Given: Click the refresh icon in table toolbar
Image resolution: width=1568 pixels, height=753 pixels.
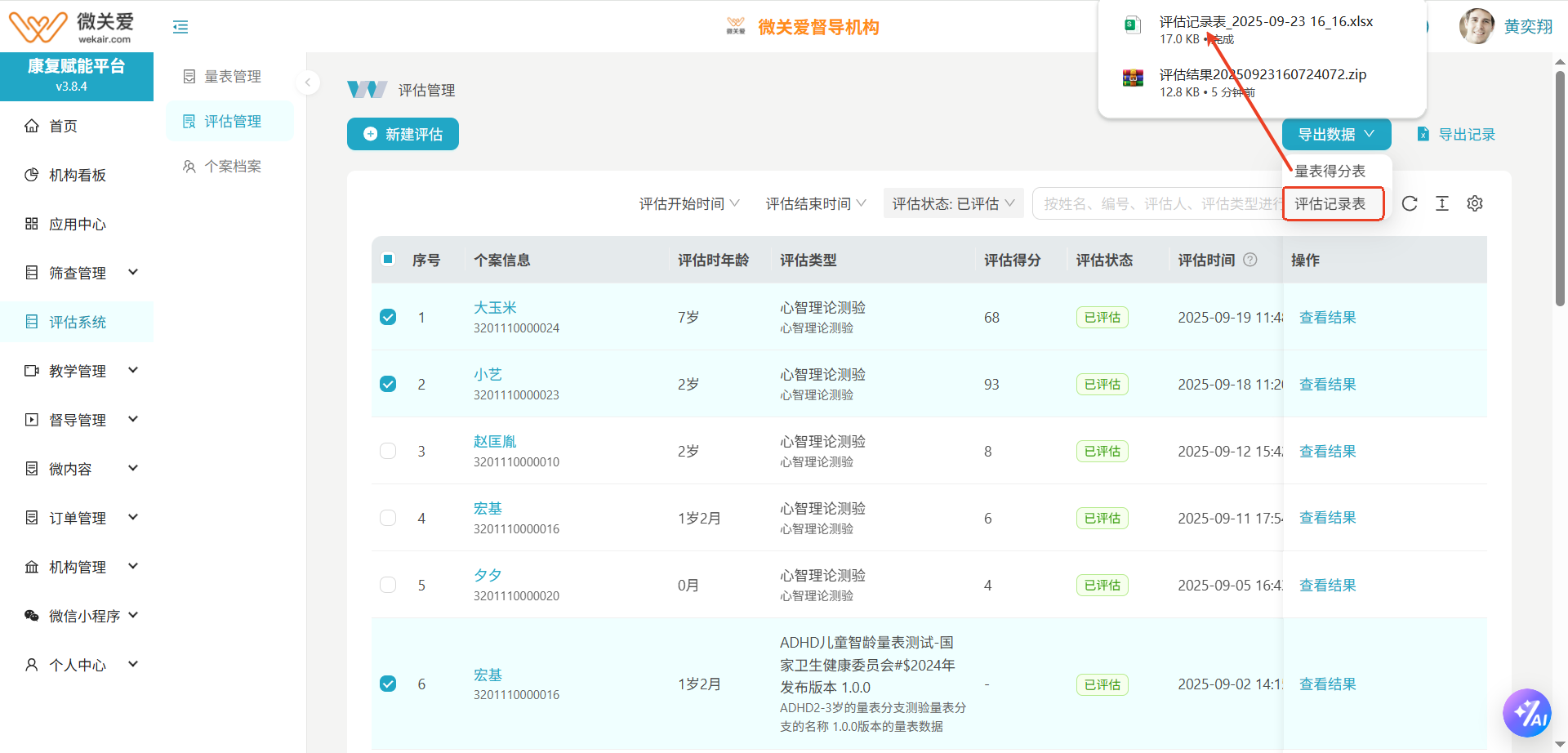Looking at the screenshot, I should click(x=1410, y=203).
